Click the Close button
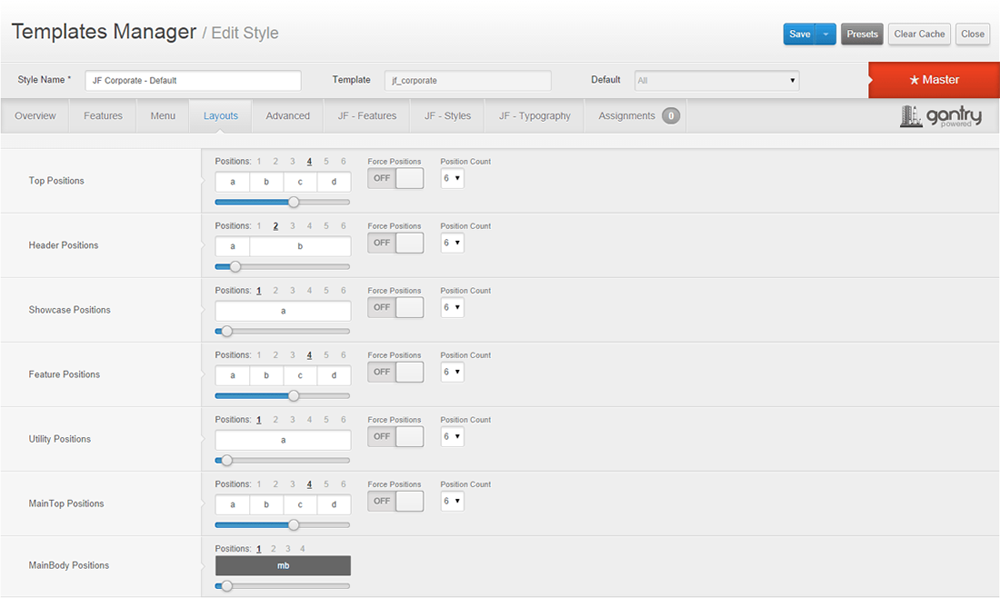Screen dimensions: 1000x598 (972, 34)
